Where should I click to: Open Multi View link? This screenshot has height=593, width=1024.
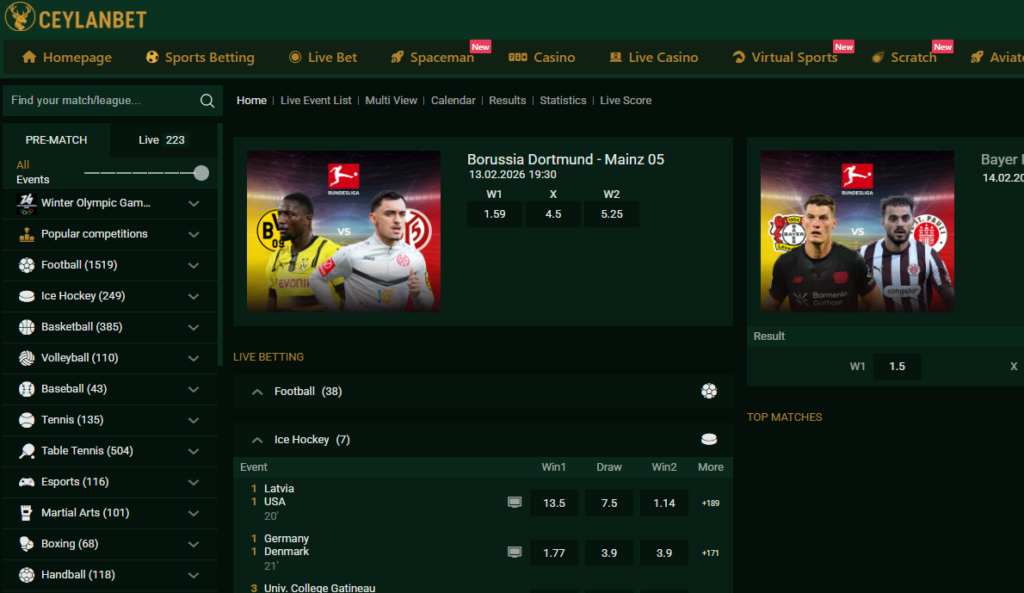(x=391, y=101)
